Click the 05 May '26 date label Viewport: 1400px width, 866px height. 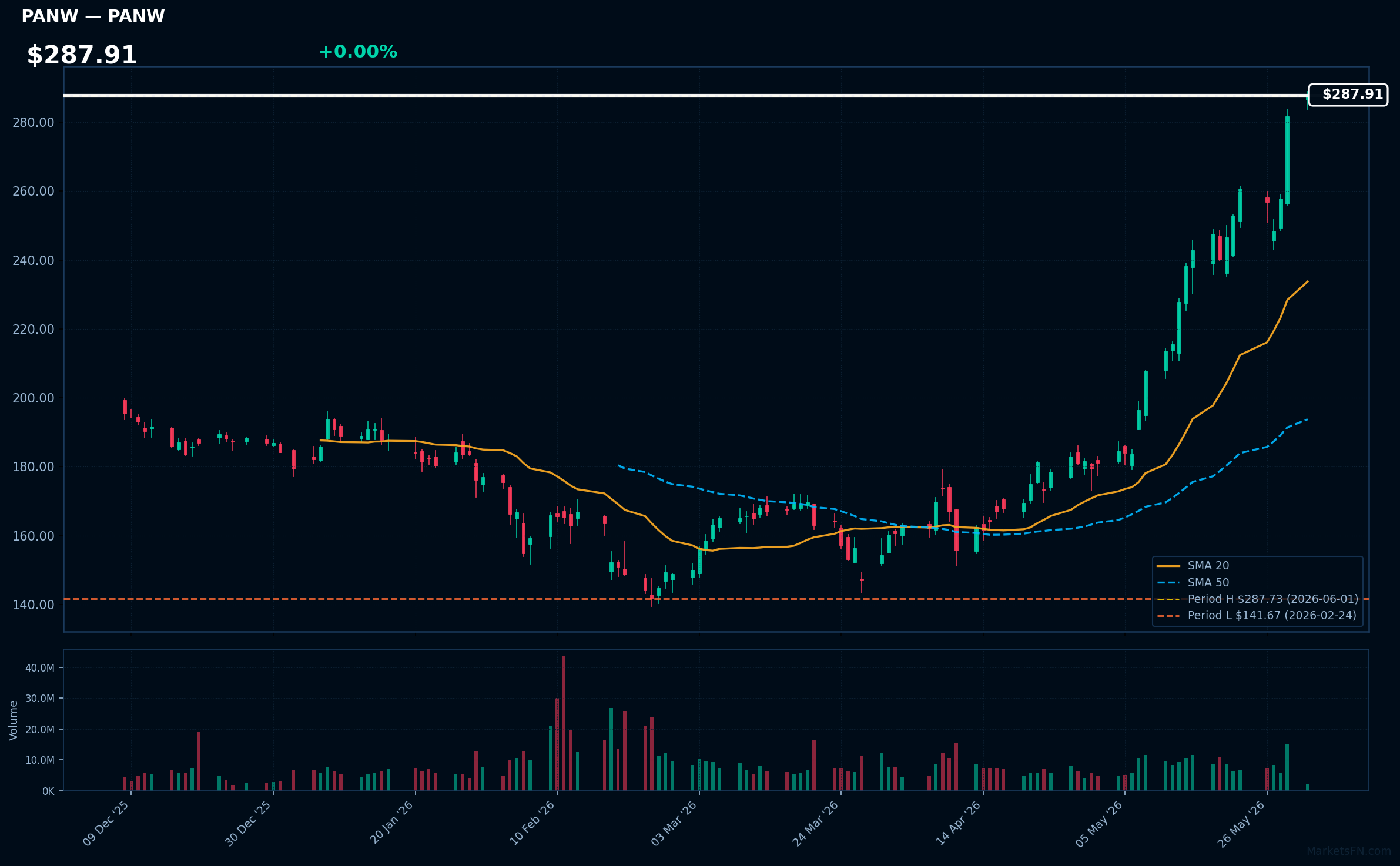(x=1100, y=823)
